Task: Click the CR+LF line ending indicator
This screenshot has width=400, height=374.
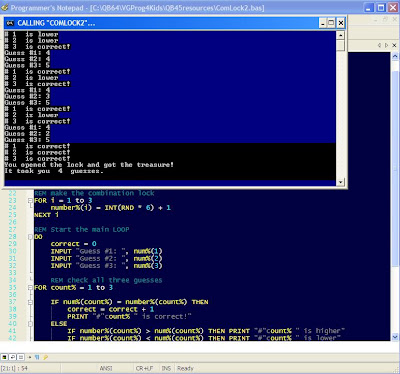Action: [144, 368]
